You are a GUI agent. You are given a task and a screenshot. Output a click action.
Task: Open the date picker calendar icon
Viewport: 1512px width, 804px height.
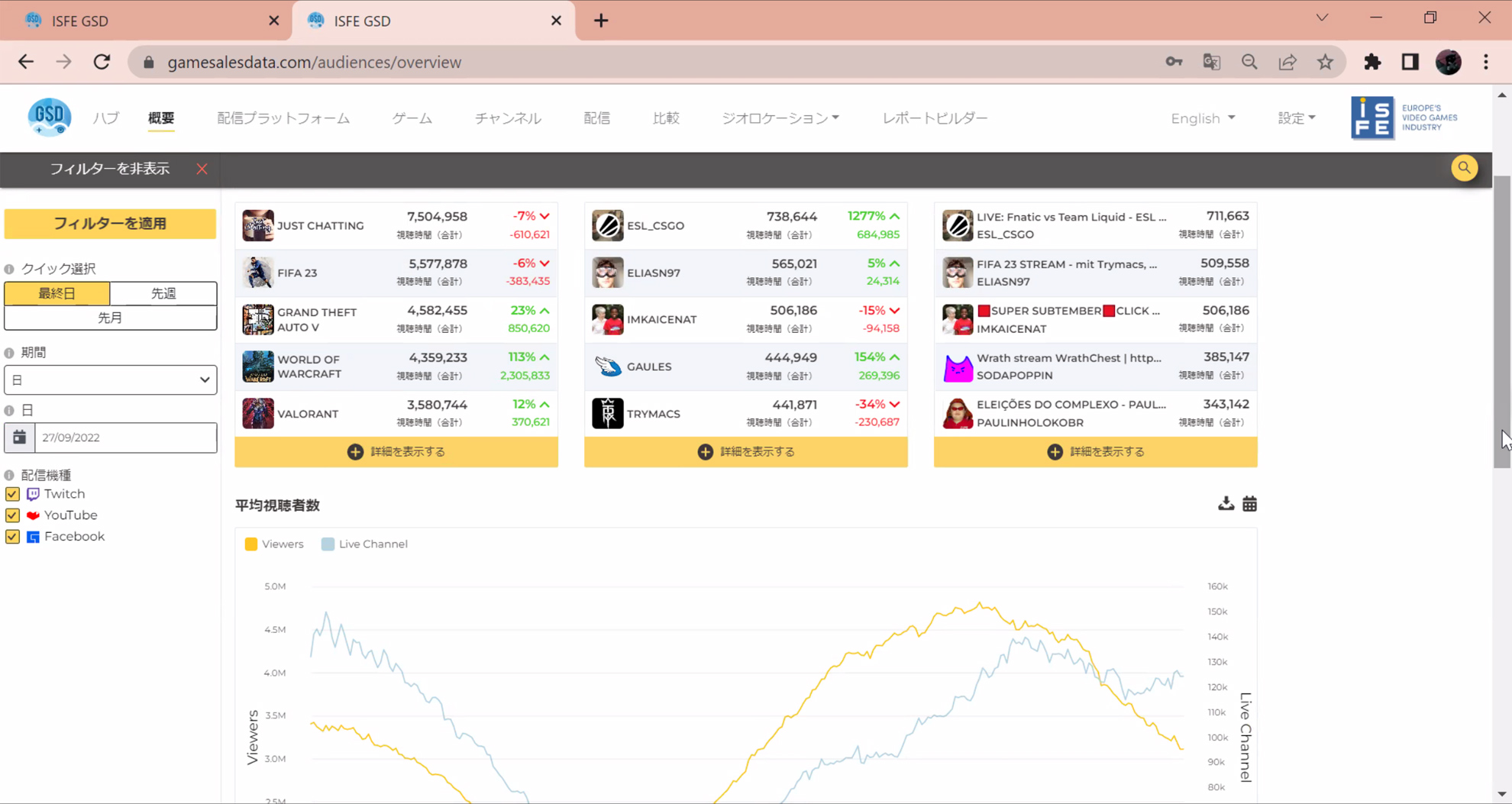point(20,438)
